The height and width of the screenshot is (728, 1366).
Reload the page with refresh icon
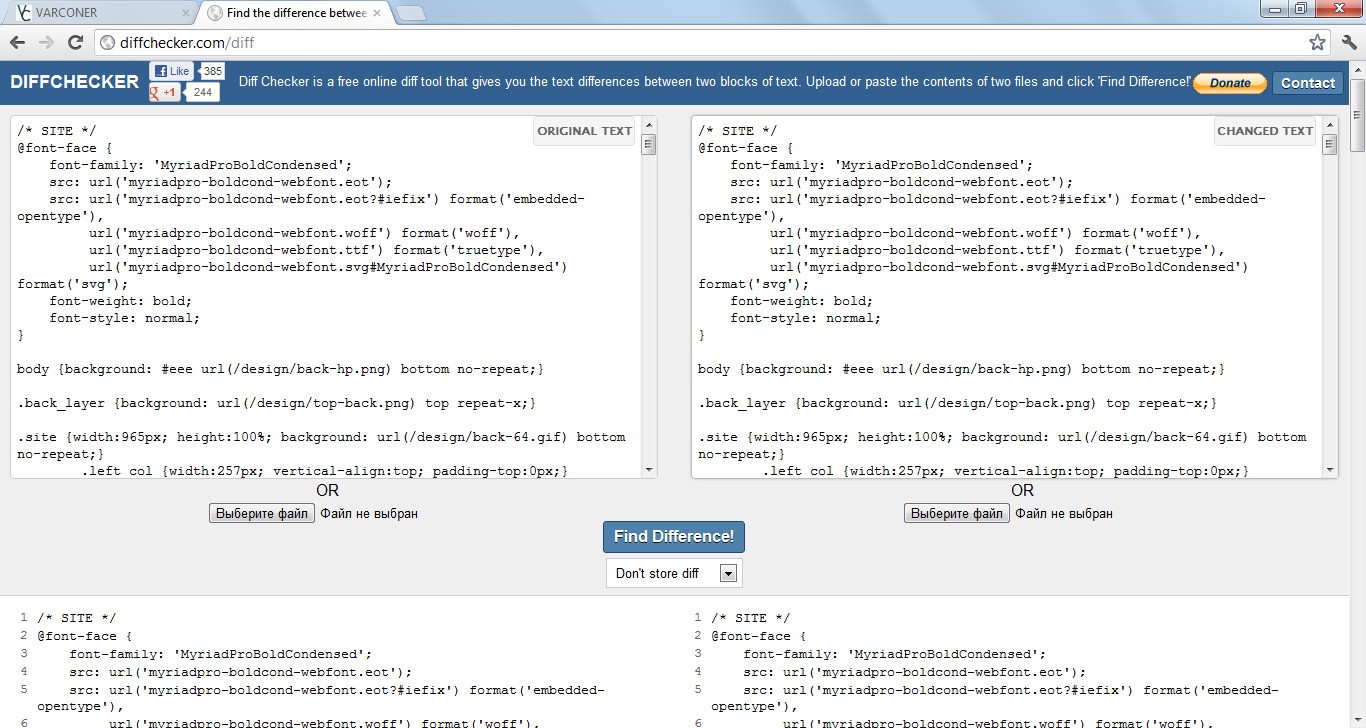pos(75,42)
